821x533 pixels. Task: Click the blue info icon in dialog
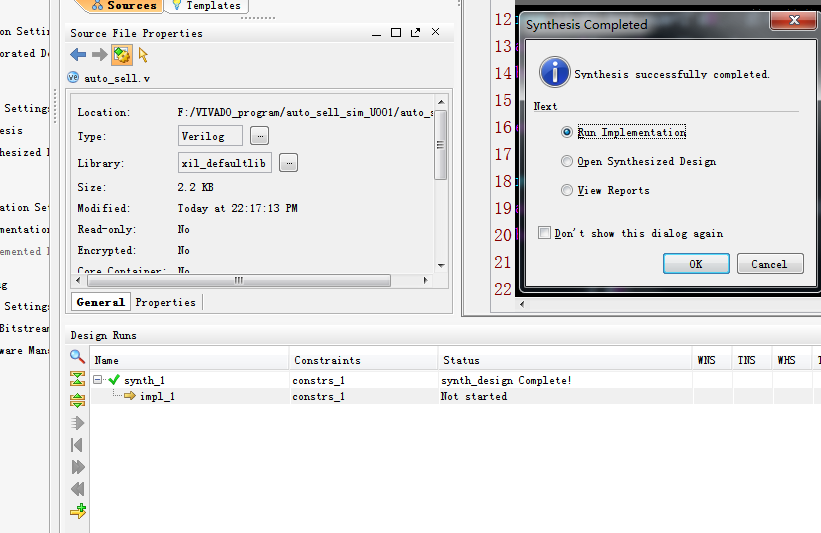coord(554,72)
